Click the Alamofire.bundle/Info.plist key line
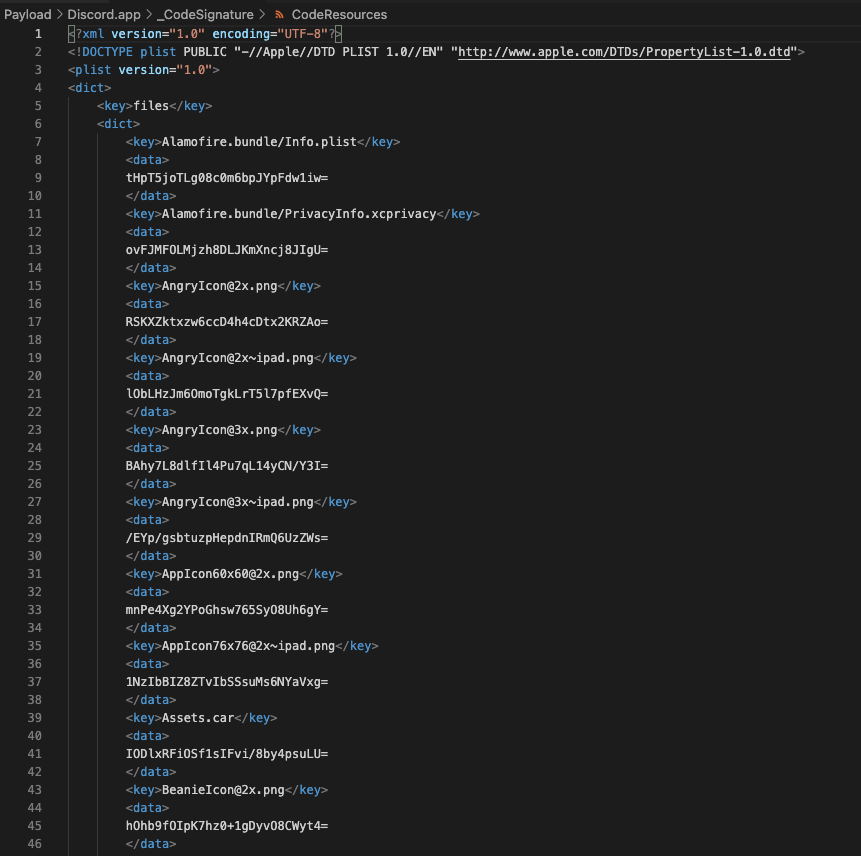Screen dimensions: 861x856 (262, 142)
